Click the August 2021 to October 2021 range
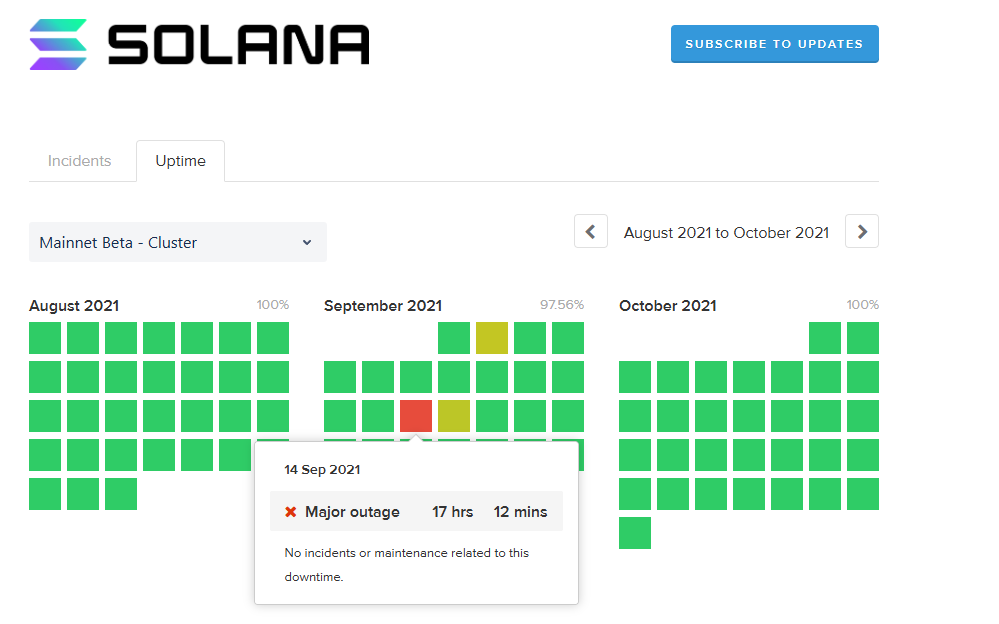999x624 pixels. 726,232
